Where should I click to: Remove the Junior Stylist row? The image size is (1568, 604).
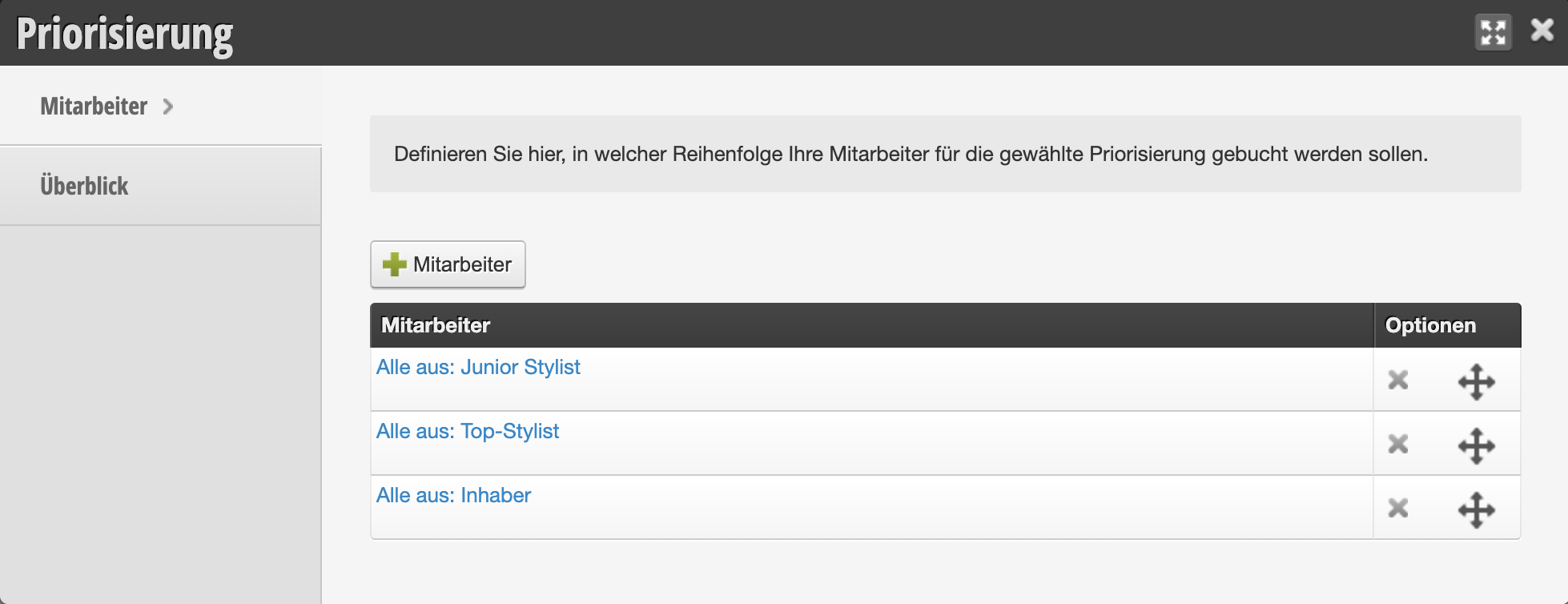[x=1398, y=380]
